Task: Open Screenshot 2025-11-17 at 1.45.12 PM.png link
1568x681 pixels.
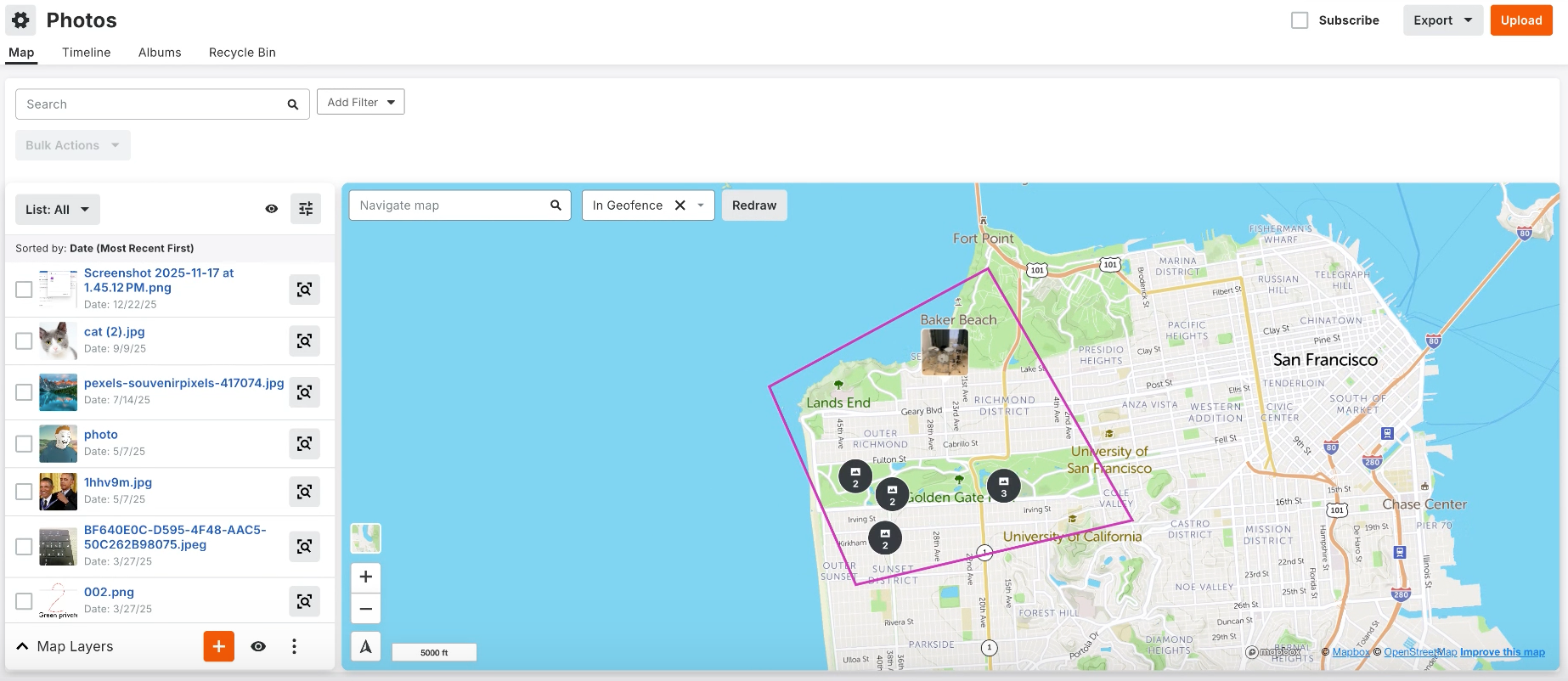Action: (159, 280)
